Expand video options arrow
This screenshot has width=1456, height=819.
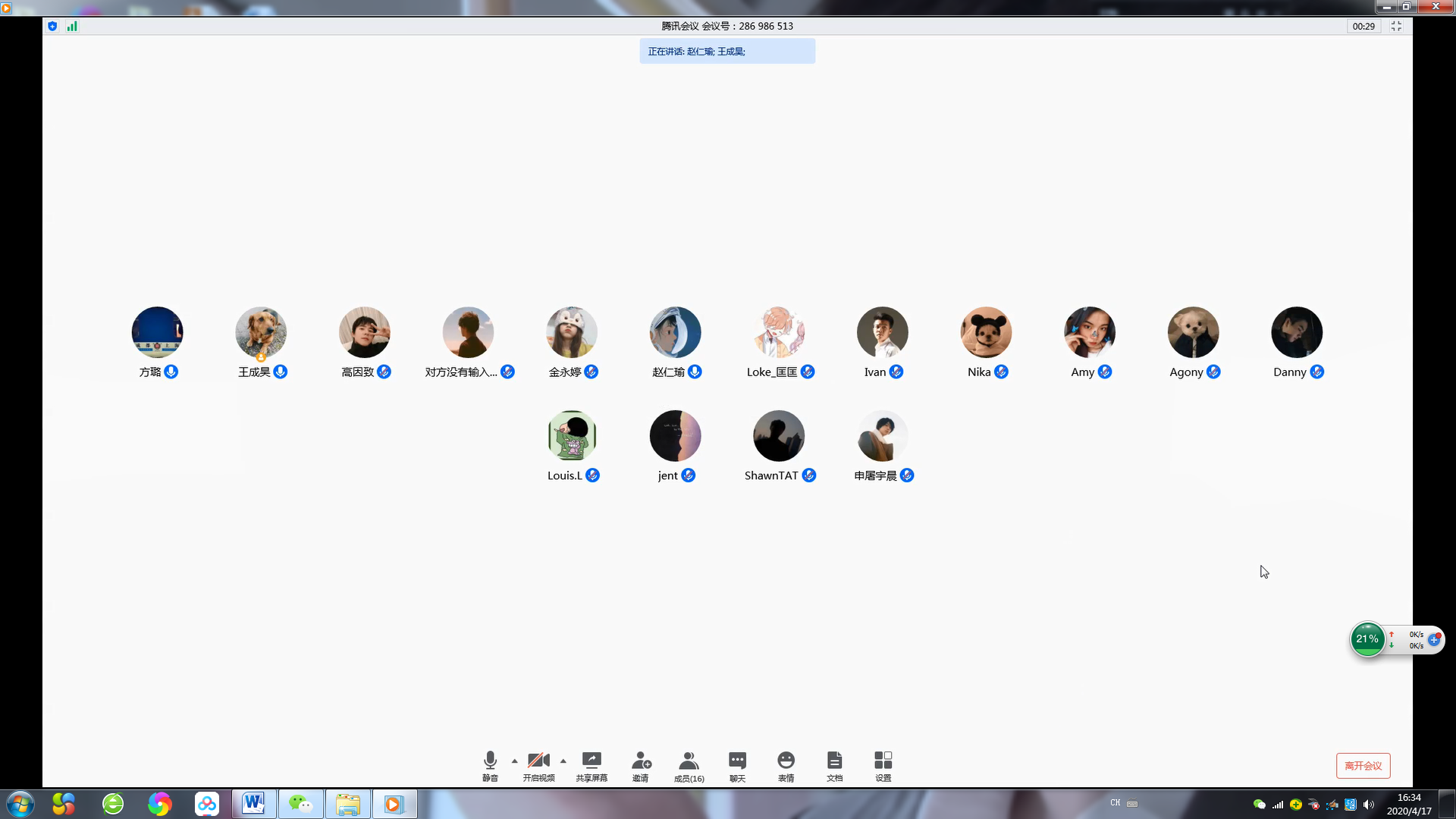click(x=563, y=761)
